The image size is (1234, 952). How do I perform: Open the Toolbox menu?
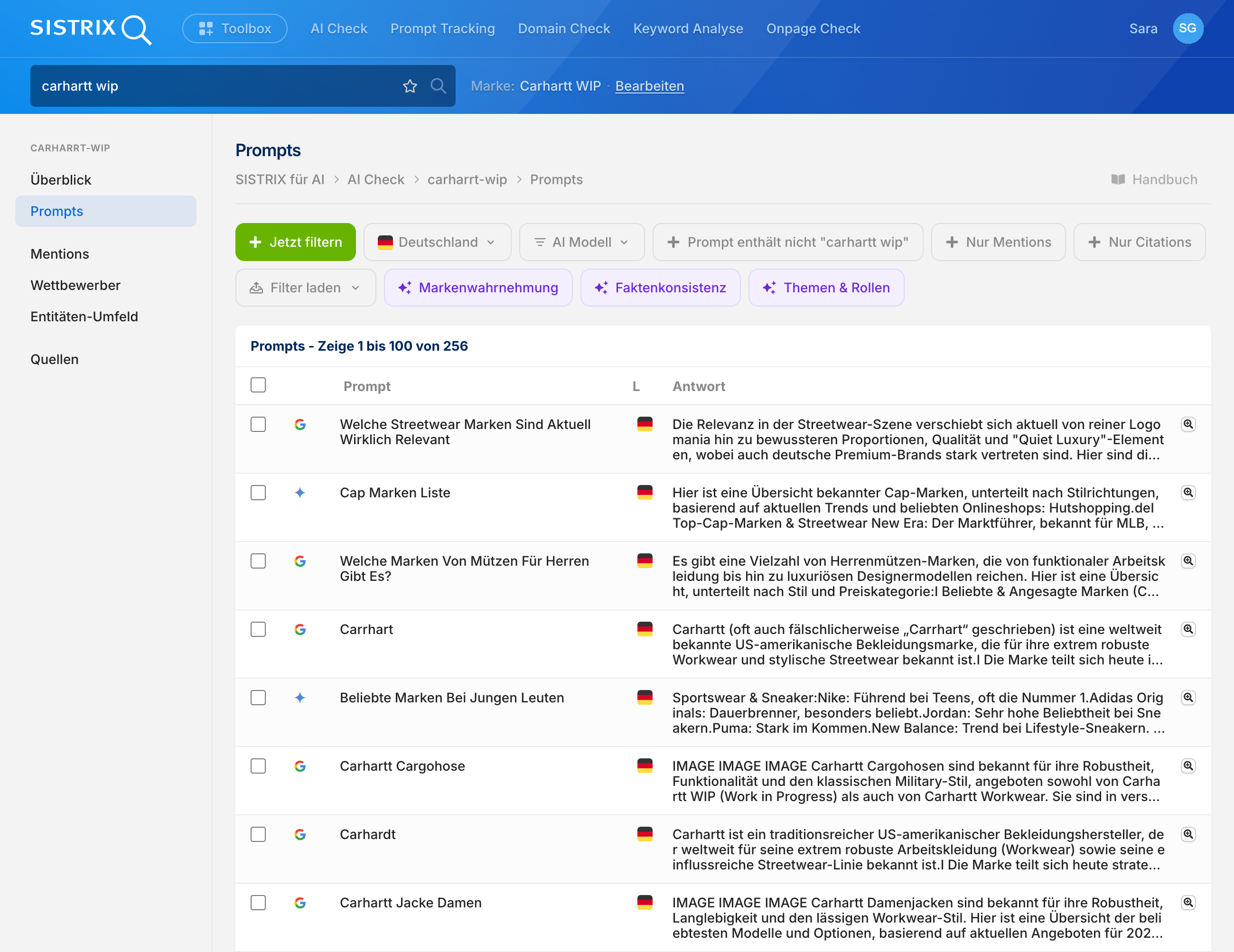coord(235,29)
